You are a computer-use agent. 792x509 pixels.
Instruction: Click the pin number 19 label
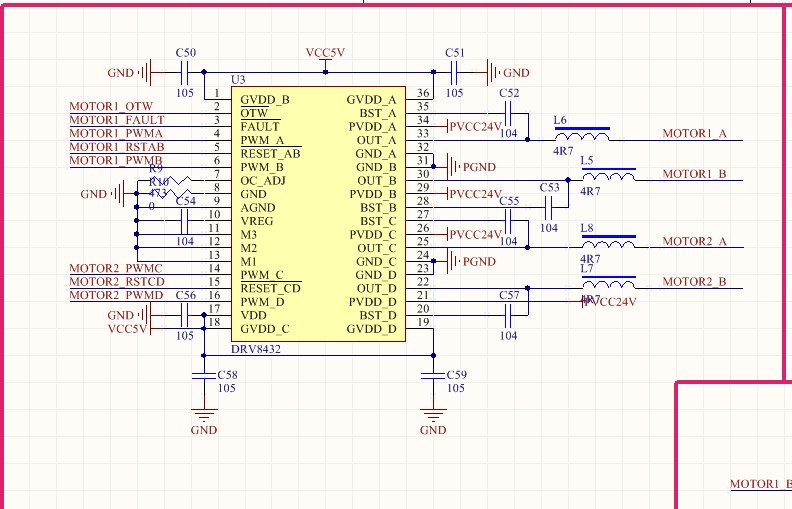coord(423,322)
